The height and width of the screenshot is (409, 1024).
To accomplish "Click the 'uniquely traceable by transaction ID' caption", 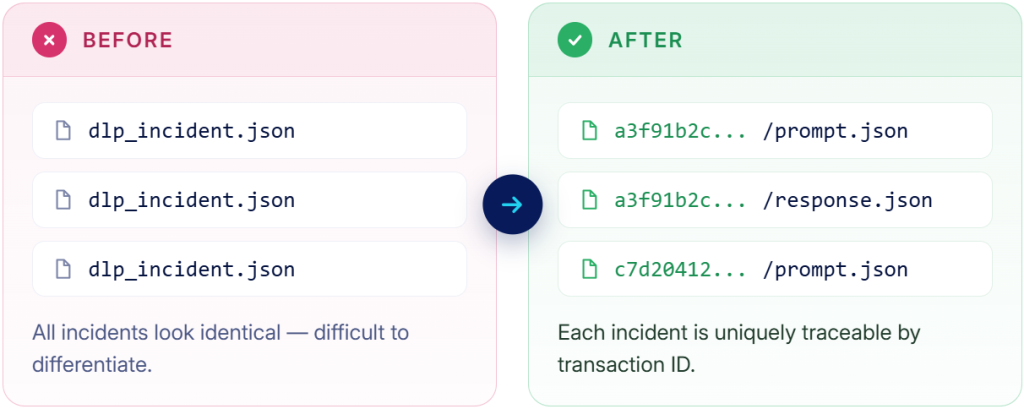I will tap(739, 348).
